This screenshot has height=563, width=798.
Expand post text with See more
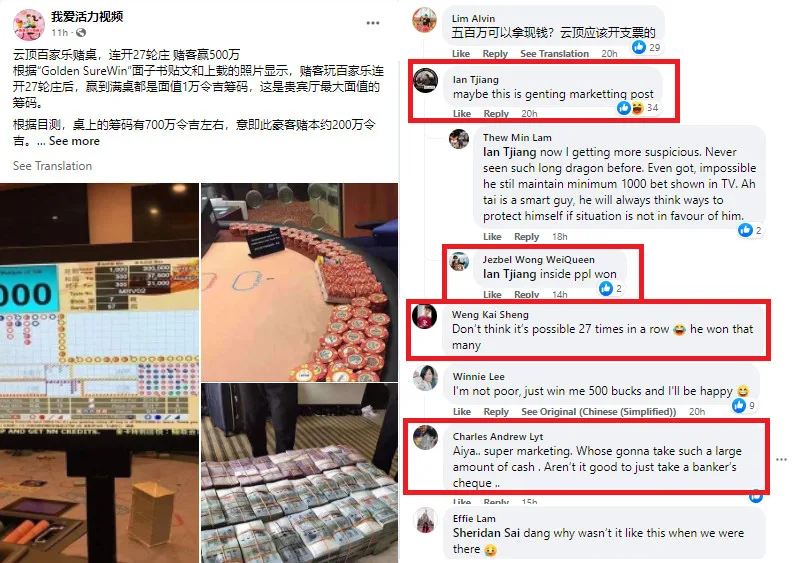point(74,142)
